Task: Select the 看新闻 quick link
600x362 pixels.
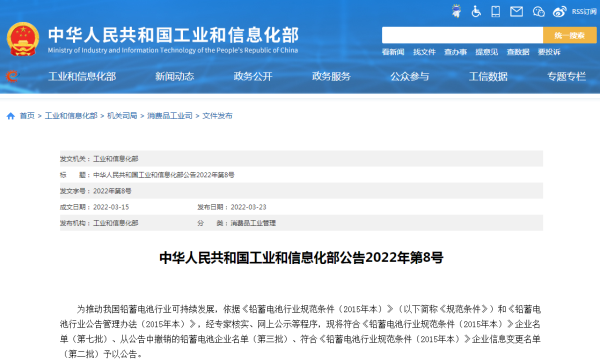Action: [x=393, y=52]
